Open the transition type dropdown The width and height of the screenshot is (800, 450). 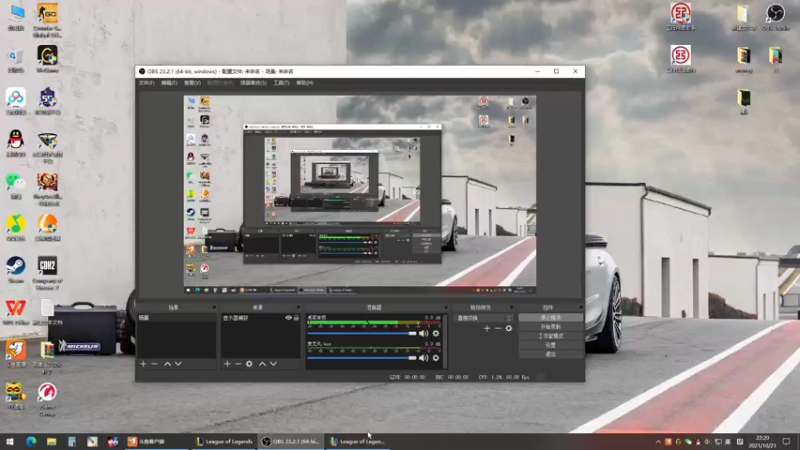point(483,318)
